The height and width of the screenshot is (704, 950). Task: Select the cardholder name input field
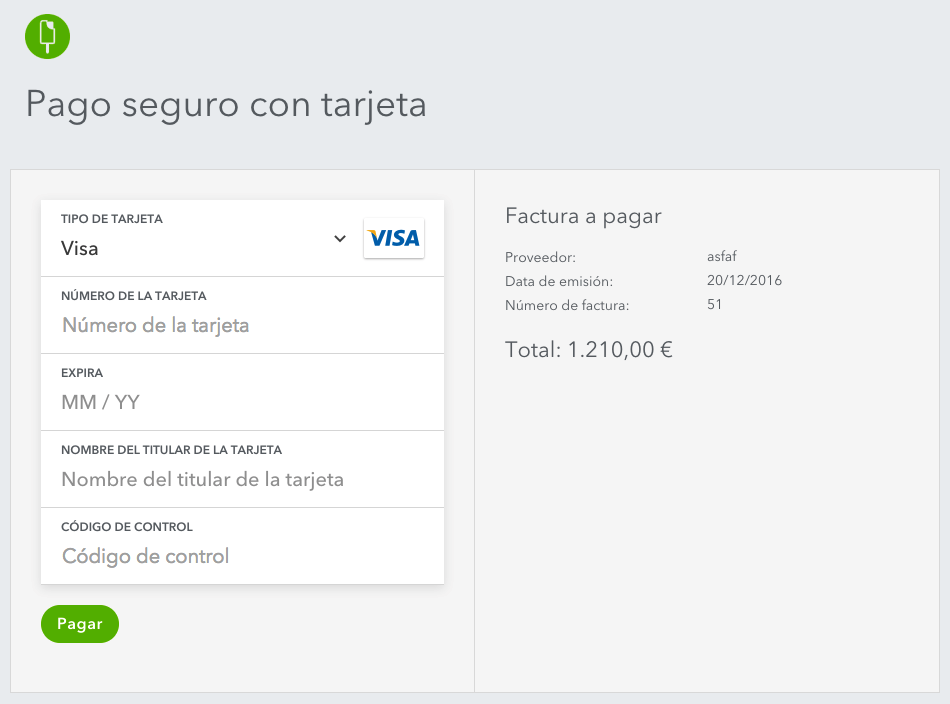(x=242, y=479)
